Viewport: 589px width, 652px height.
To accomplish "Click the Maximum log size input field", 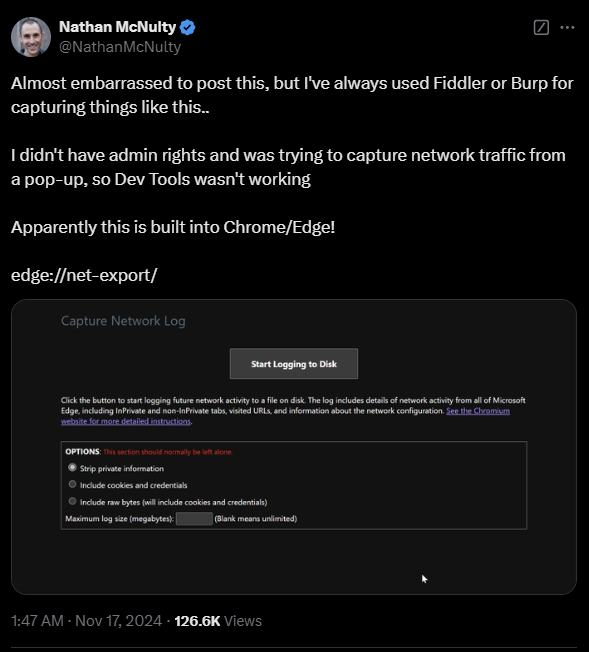I will pyautogui.click(x=194, y=519).
